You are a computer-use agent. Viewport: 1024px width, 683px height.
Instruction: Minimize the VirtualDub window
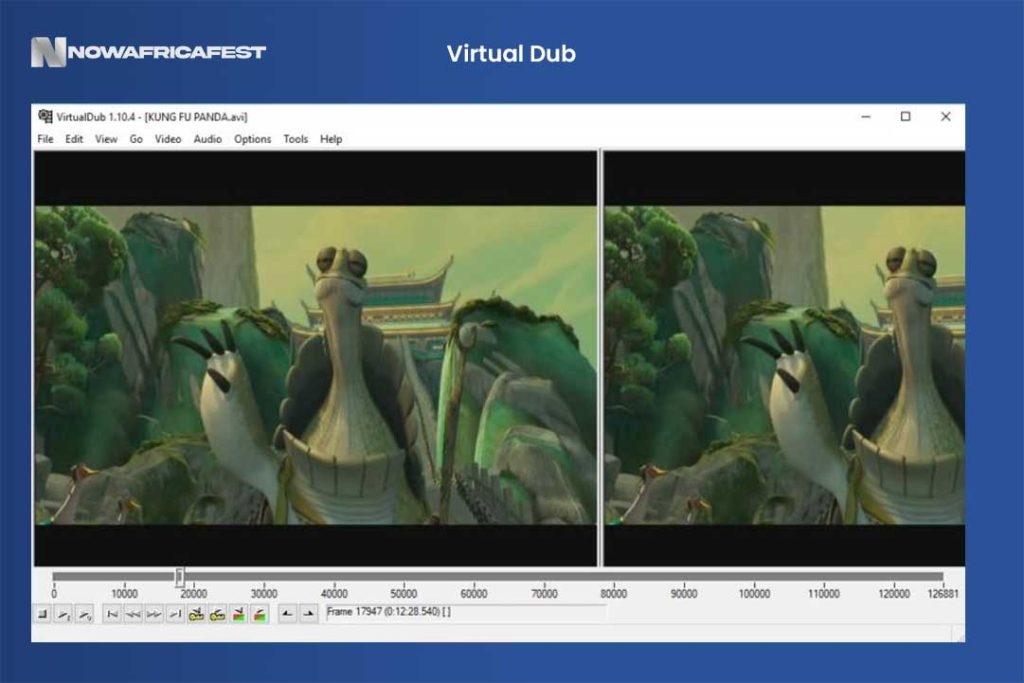[x=866, y=117]
